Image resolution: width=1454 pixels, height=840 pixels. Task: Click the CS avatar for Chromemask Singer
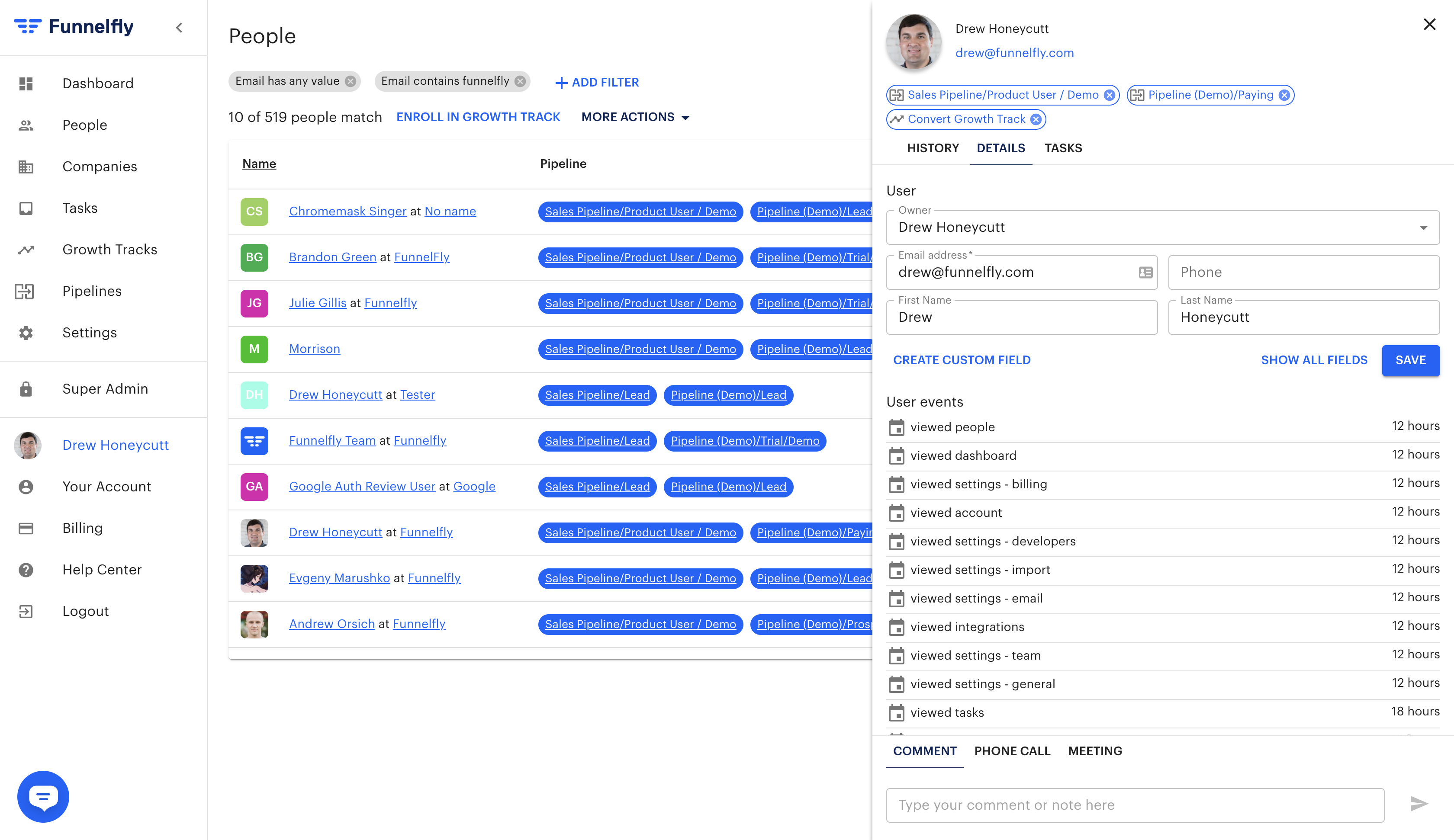[254, 211]
